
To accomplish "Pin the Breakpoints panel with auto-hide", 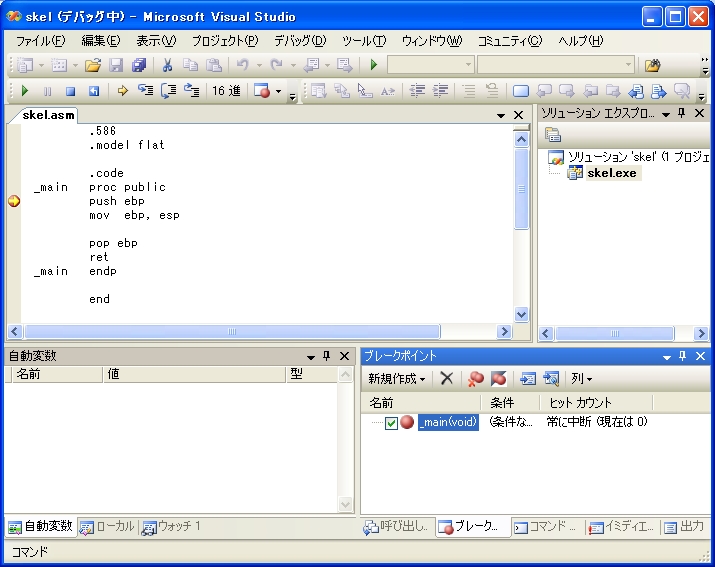I will coord(683,356).
